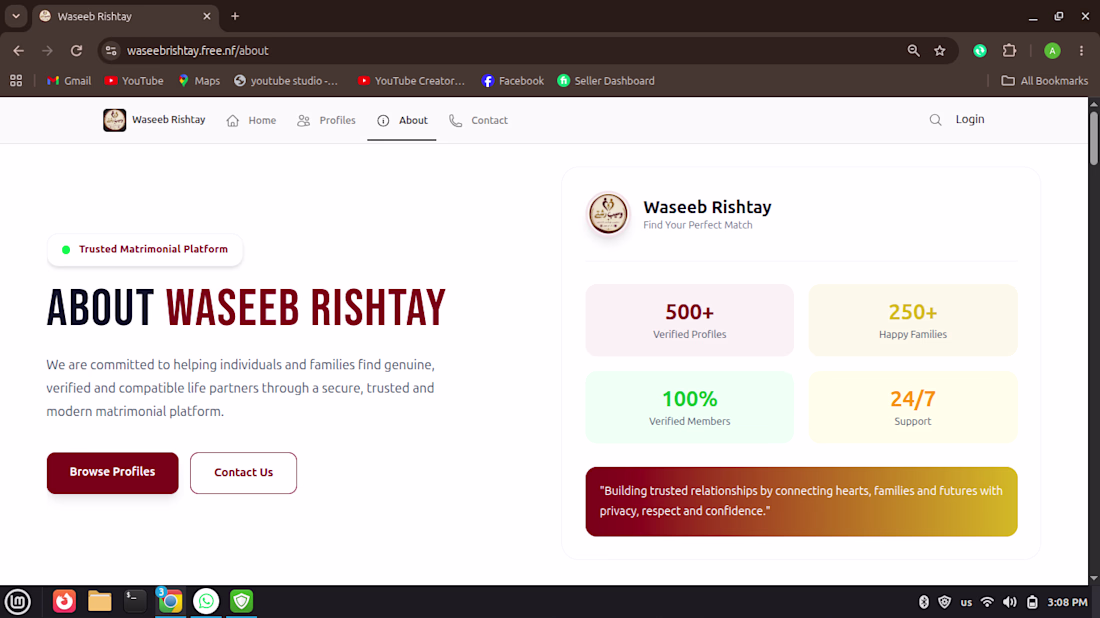Open the Chrome extensions puzzle icon

coord(1010,51)
